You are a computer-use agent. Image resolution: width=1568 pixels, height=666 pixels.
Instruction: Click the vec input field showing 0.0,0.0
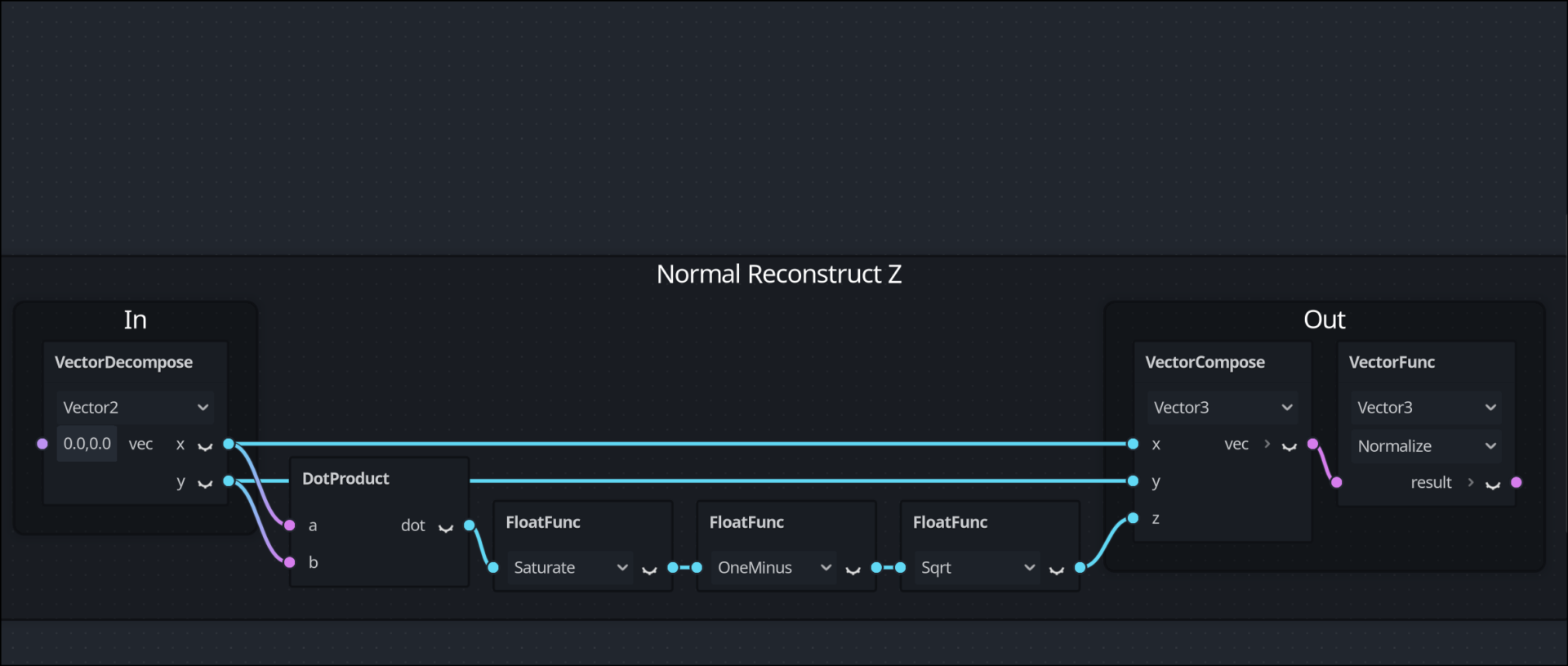(87, 444)
